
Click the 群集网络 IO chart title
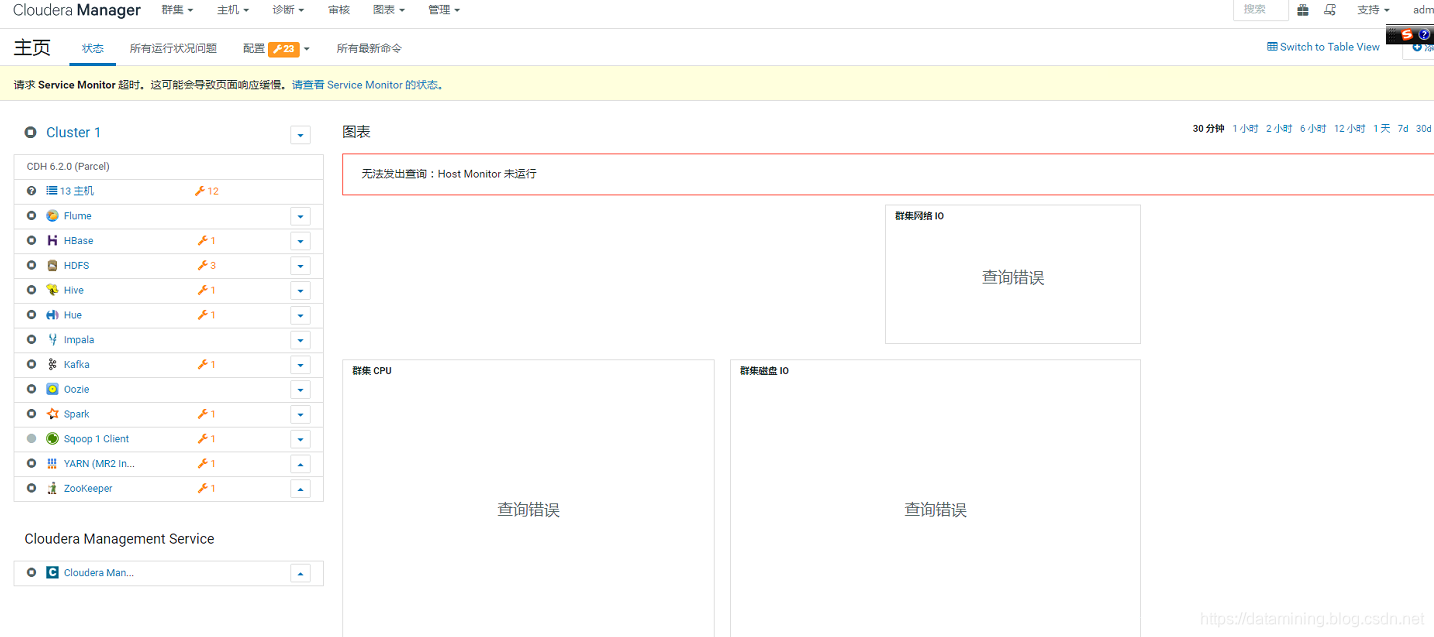pyautogui.click(x=919, y=216)
